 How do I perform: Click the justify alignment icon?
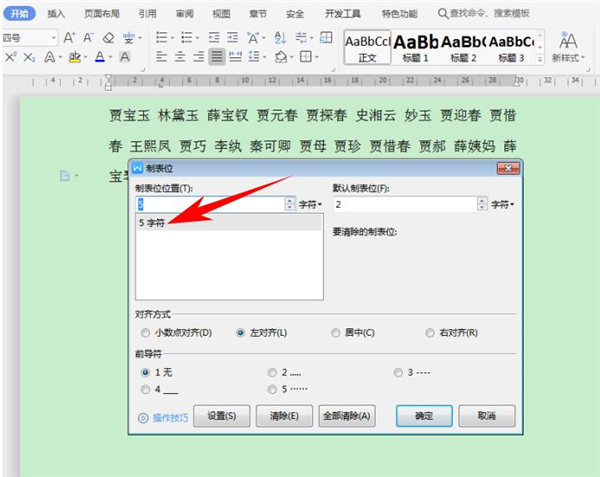click(x=217, y=57)
